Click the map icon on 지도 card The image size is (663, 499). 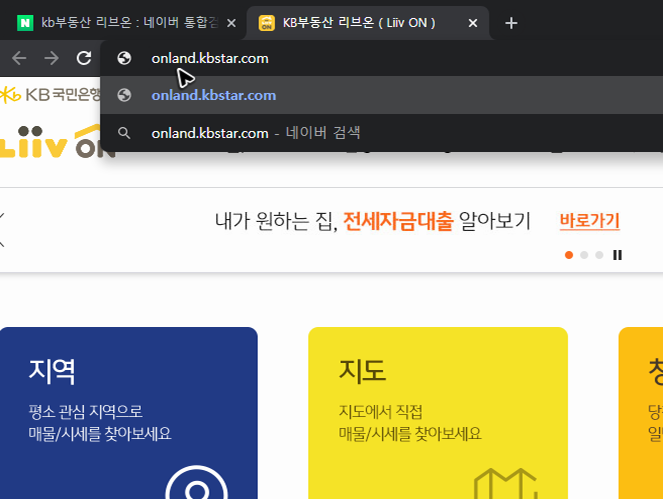pyautogui.click(x=506, y=484)
